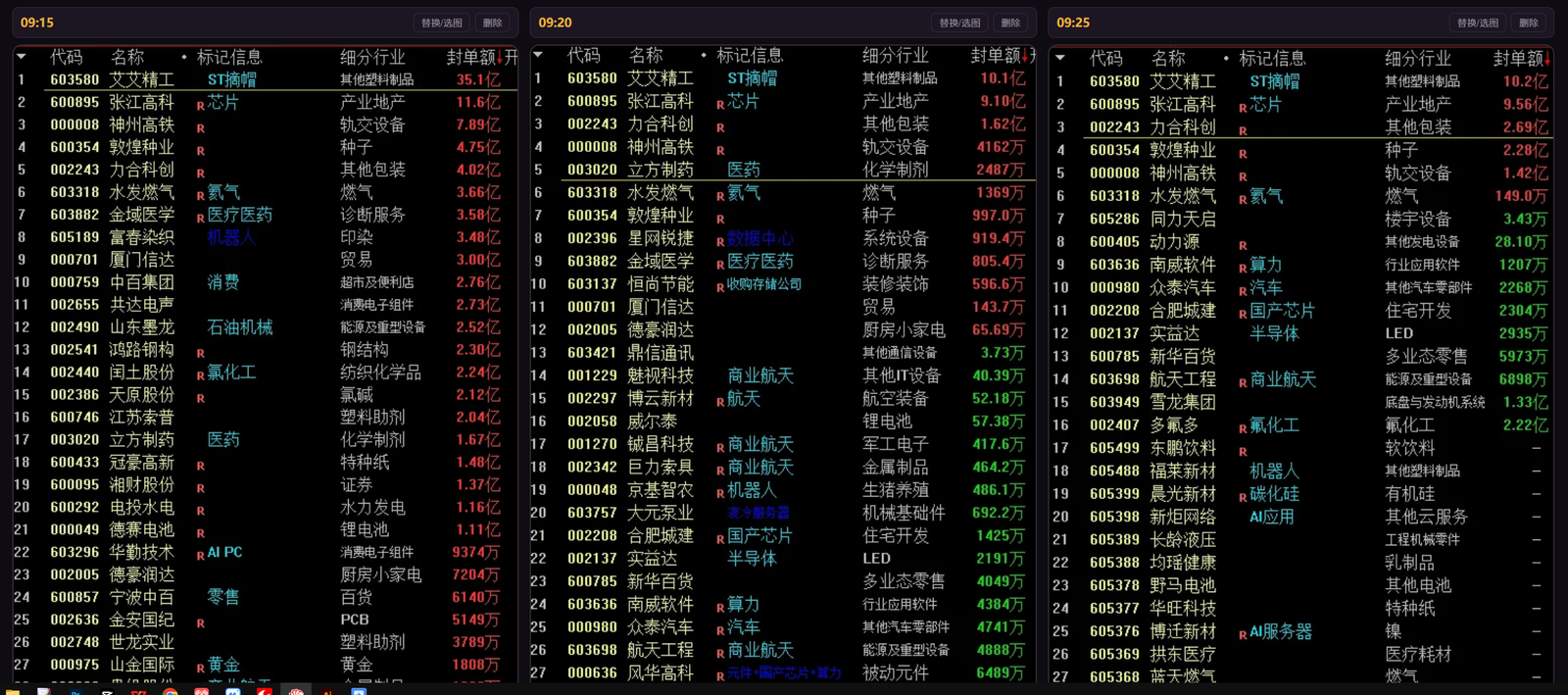The width and height of the screenshot is (1568, 695).
Task: Click 风华高科 stock name
Action: tap(661, 673)
